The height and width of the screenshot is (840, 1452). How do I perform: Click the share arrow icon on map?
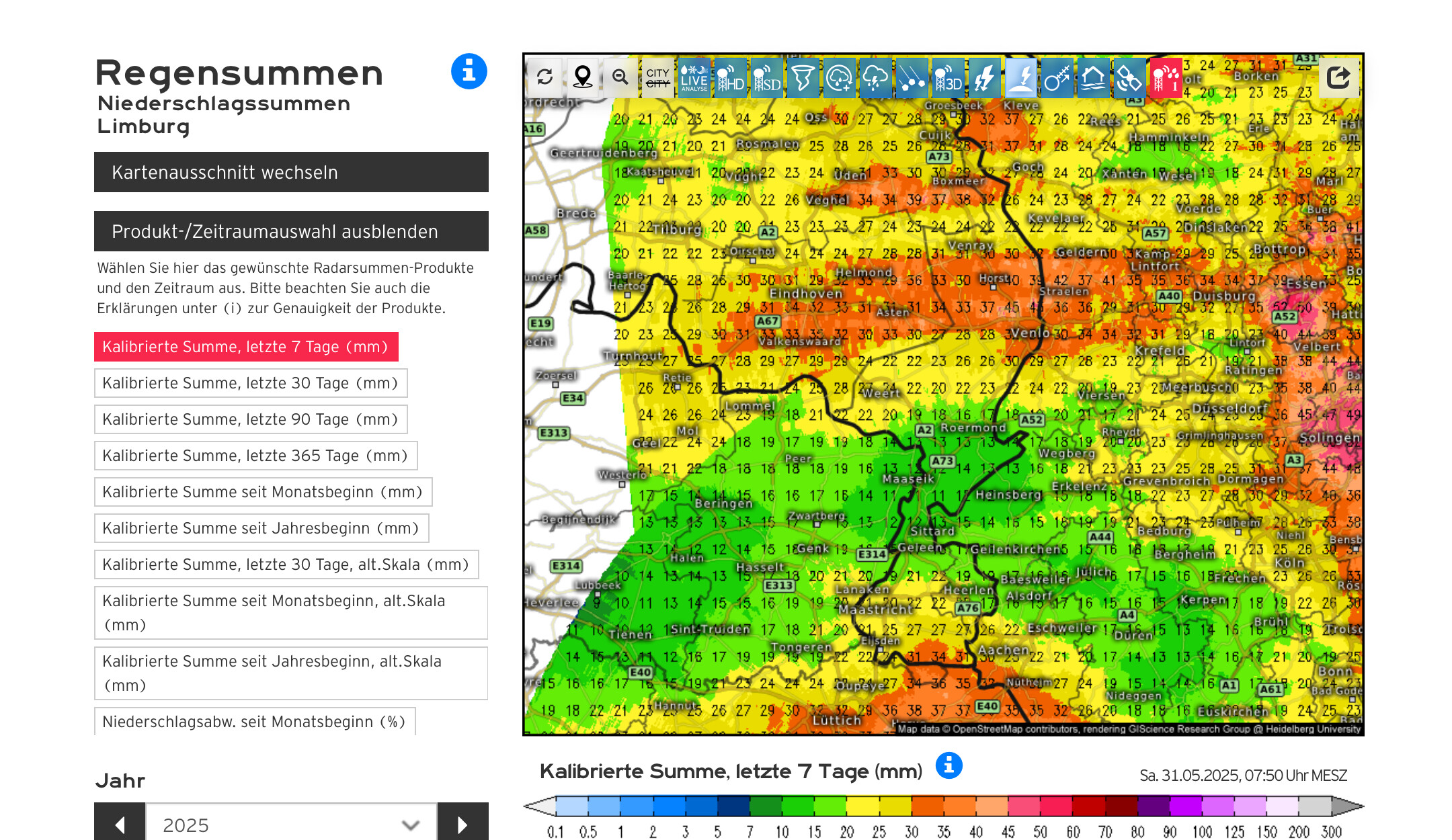1338,77
